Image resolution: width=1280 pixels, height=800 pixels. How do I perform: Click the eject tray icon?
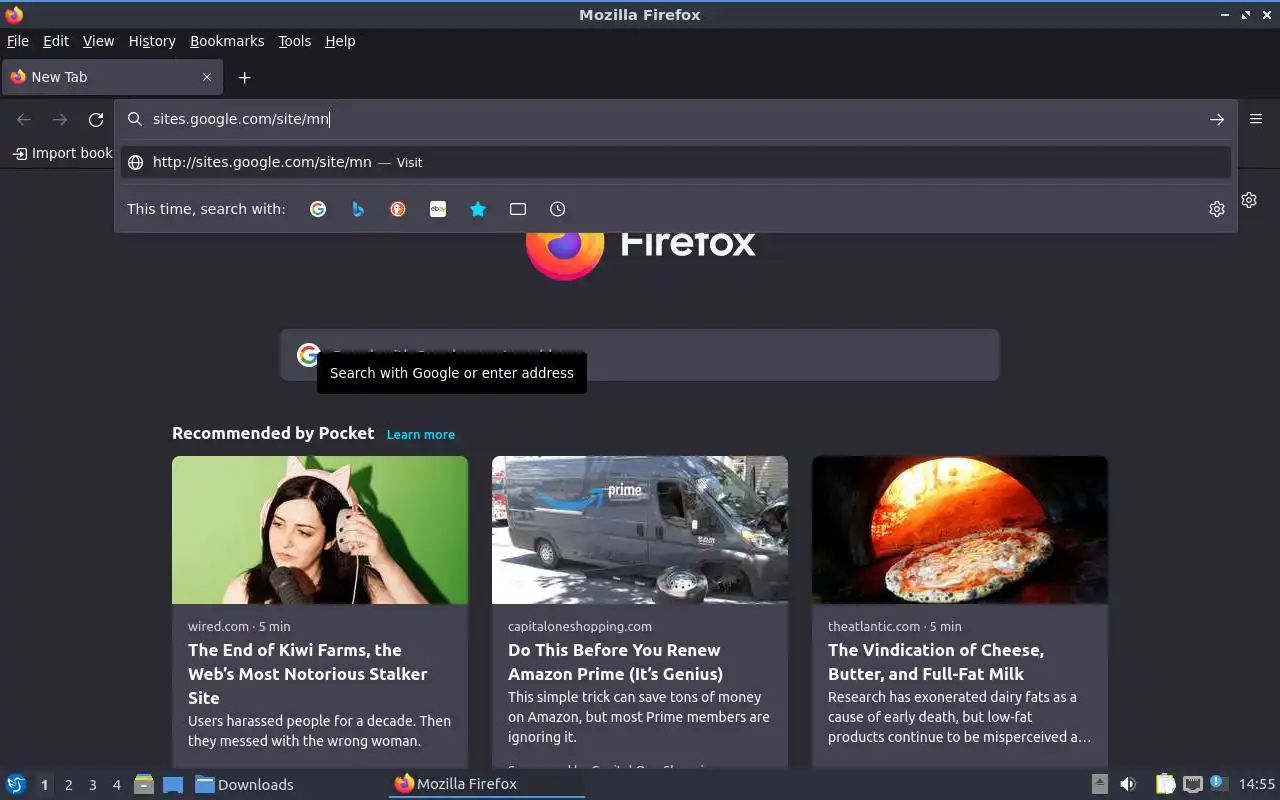tap(1099, 784)
